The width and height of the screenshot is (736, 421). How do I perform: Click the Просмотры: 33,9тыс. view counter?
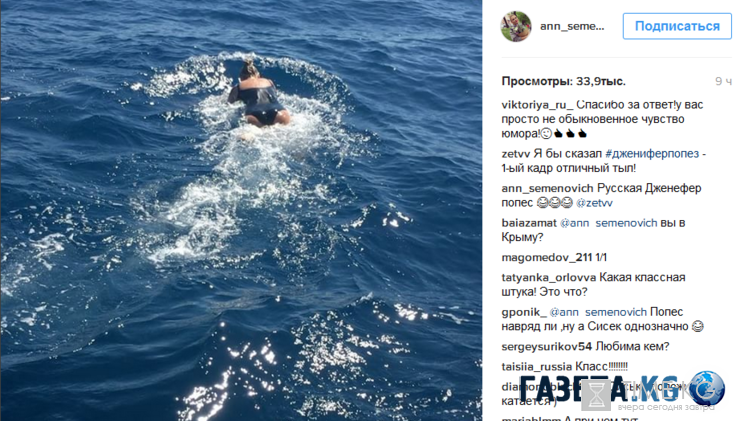tap(563, 81)
